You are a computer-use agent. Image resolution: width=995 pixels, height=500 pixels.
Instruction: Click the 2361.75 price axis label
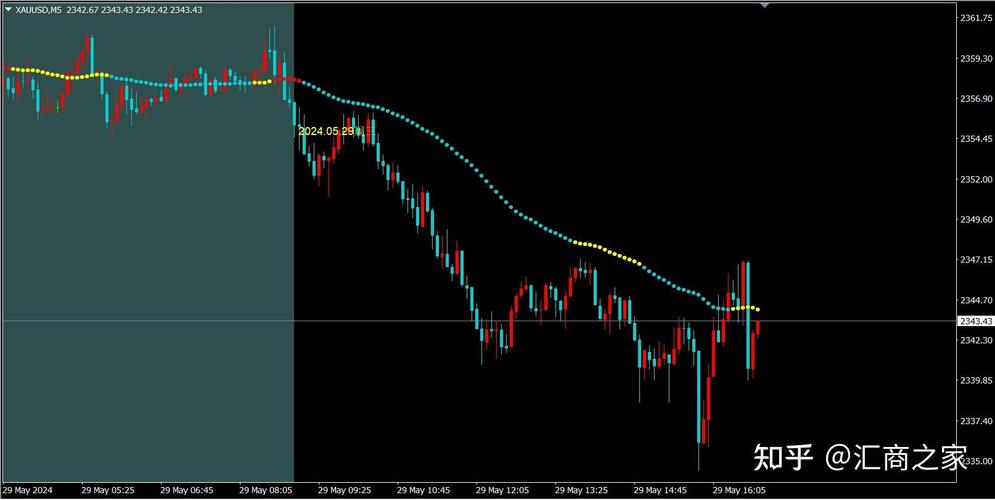[974, 18]
